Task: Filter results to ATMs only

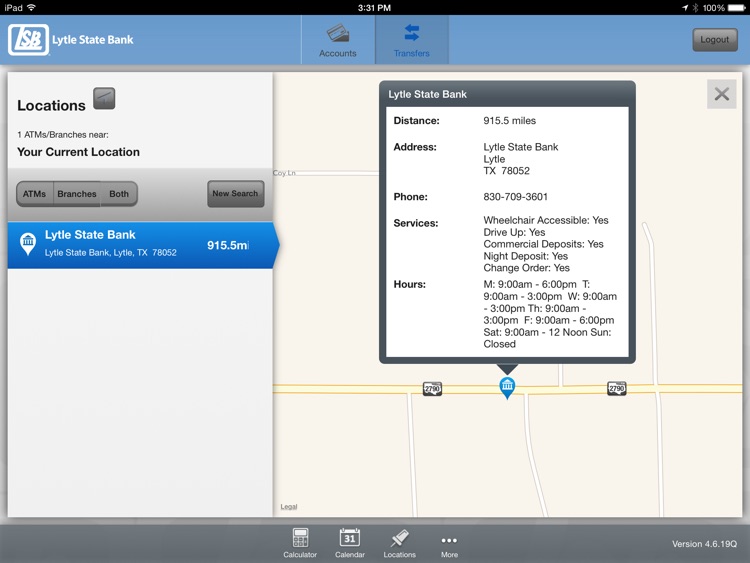Action: [34, 194]
